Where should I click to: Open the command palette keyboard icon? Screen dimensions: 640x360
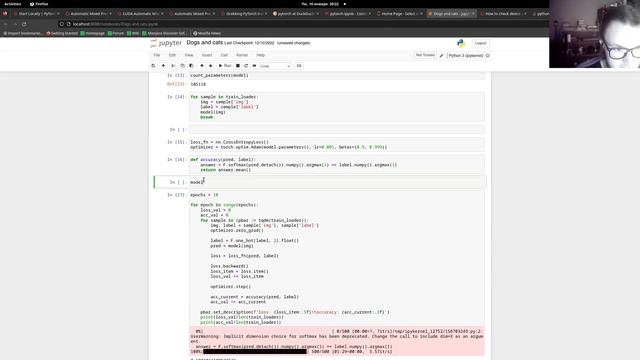(x=299, y=66)
